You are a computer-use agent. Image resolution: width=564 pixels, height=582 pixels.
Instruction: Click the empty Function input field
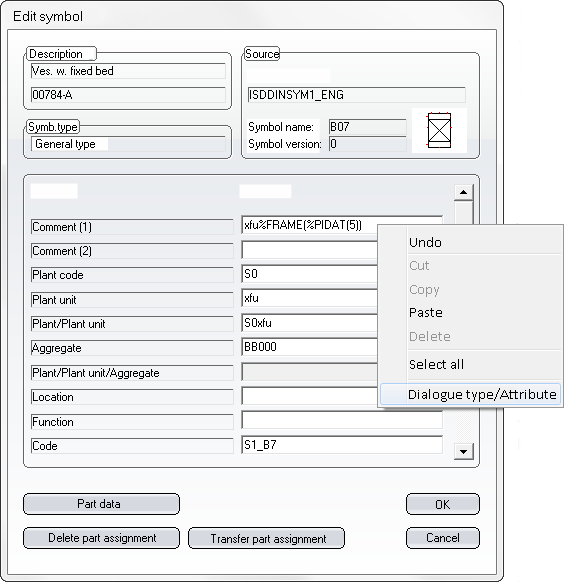[342, 421]
